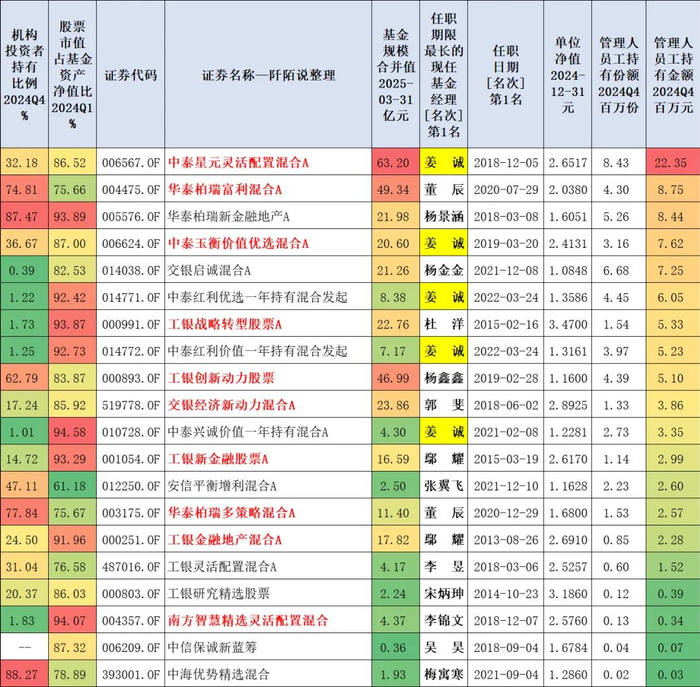Click manager name 宋炳珅
Screen dimensions: 700x687
[x=444, y=594]
